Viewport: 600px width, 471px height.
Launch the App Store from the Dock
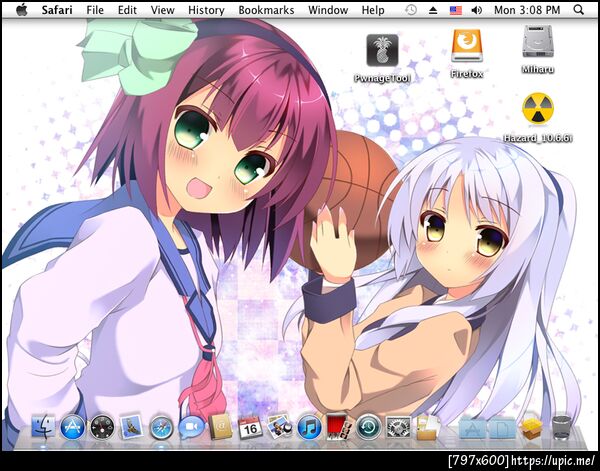tap(73, 427)
